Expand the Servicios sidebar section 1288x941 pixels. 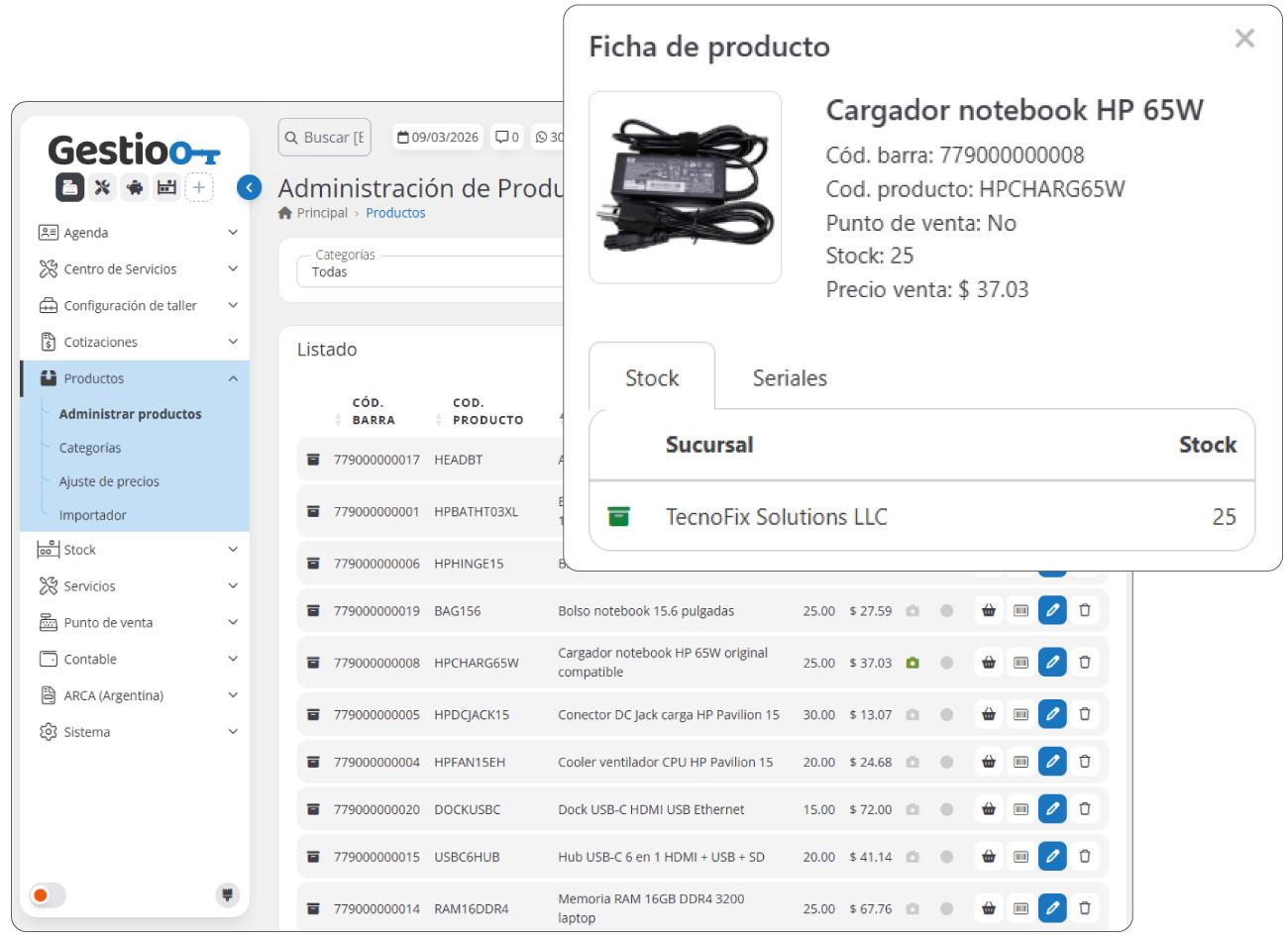point(136,586)
